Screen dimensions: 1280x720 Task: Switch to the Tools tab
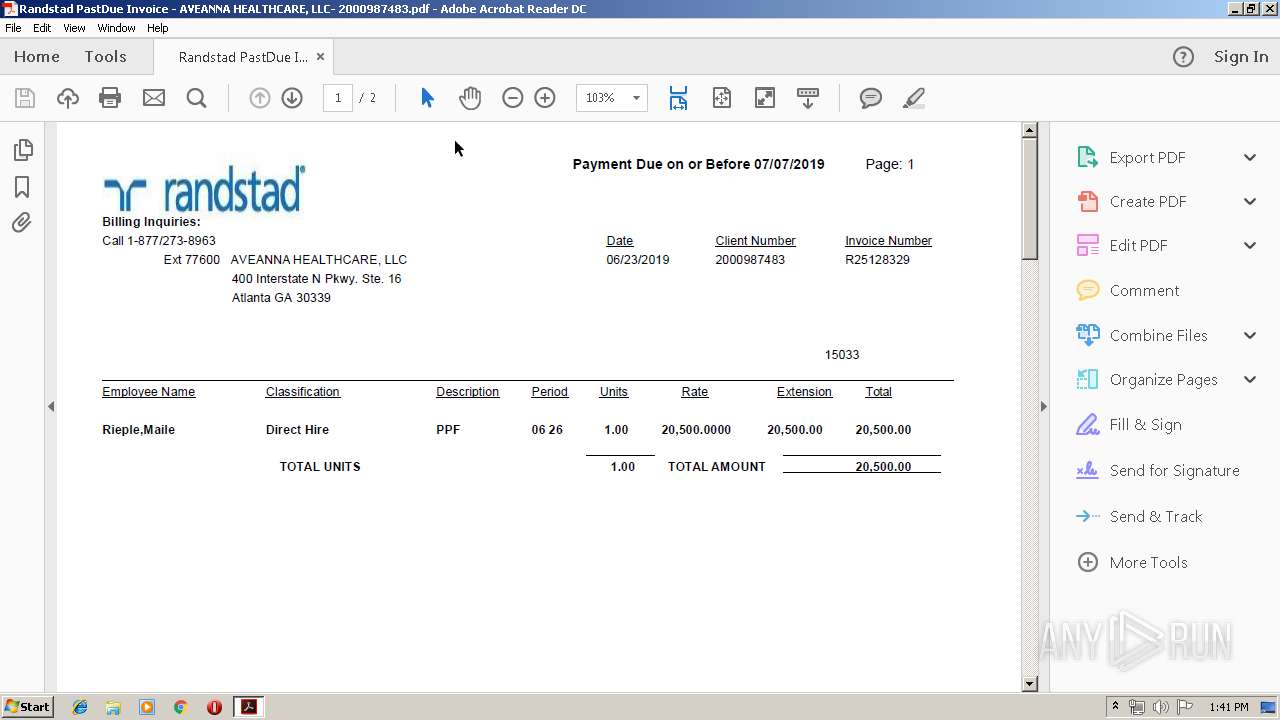click(105, 57)
